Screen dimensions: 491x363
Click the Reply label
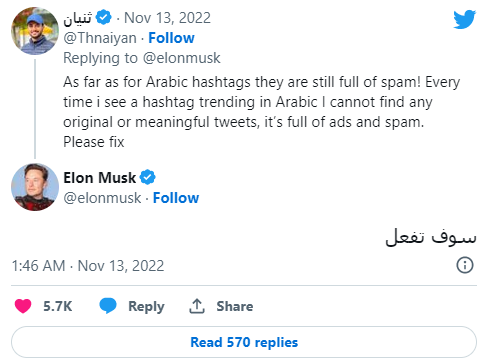[146, 306]
